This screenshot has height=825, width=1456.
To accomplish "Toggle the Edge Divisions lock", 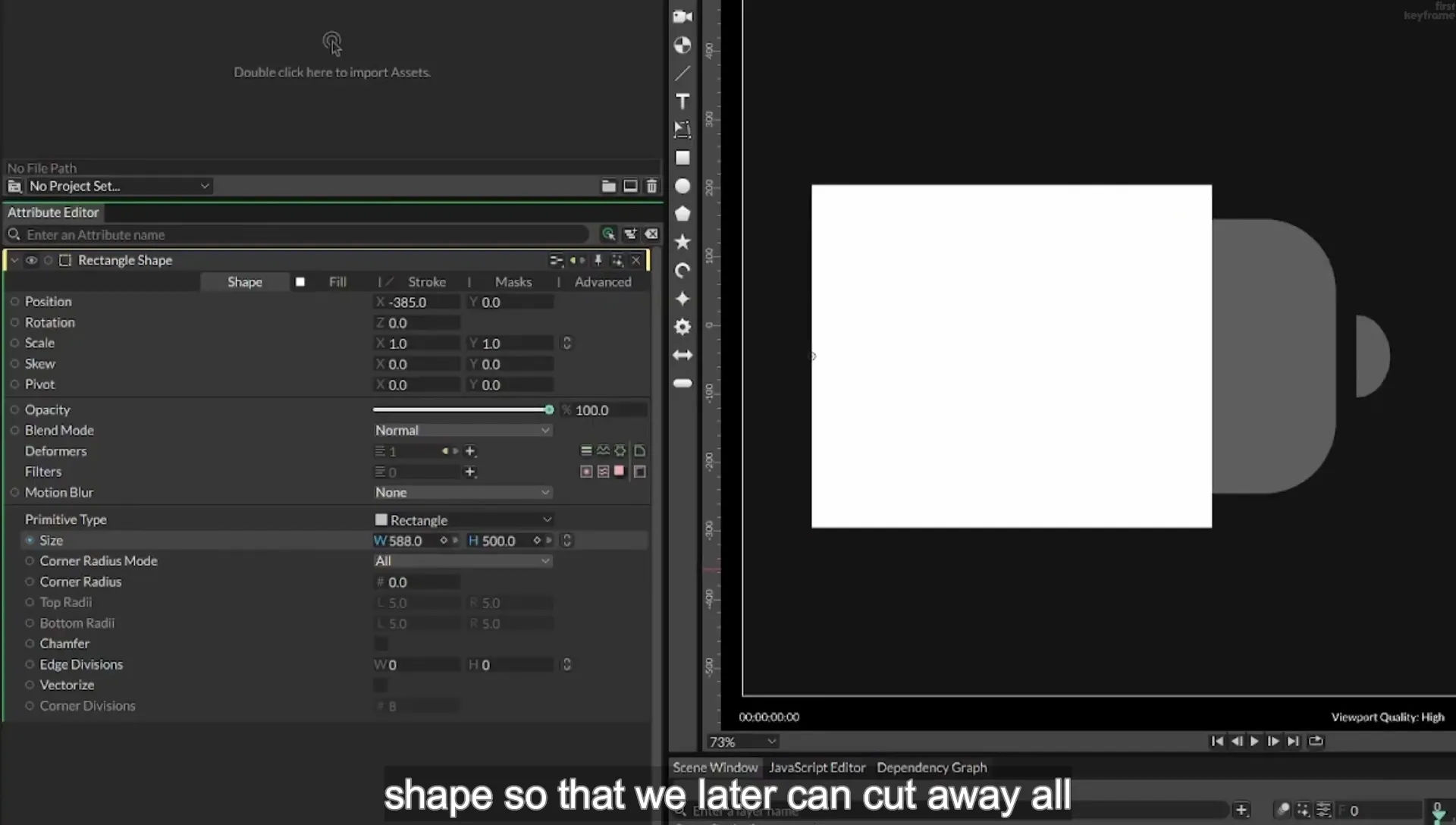I will coord(566,665).
